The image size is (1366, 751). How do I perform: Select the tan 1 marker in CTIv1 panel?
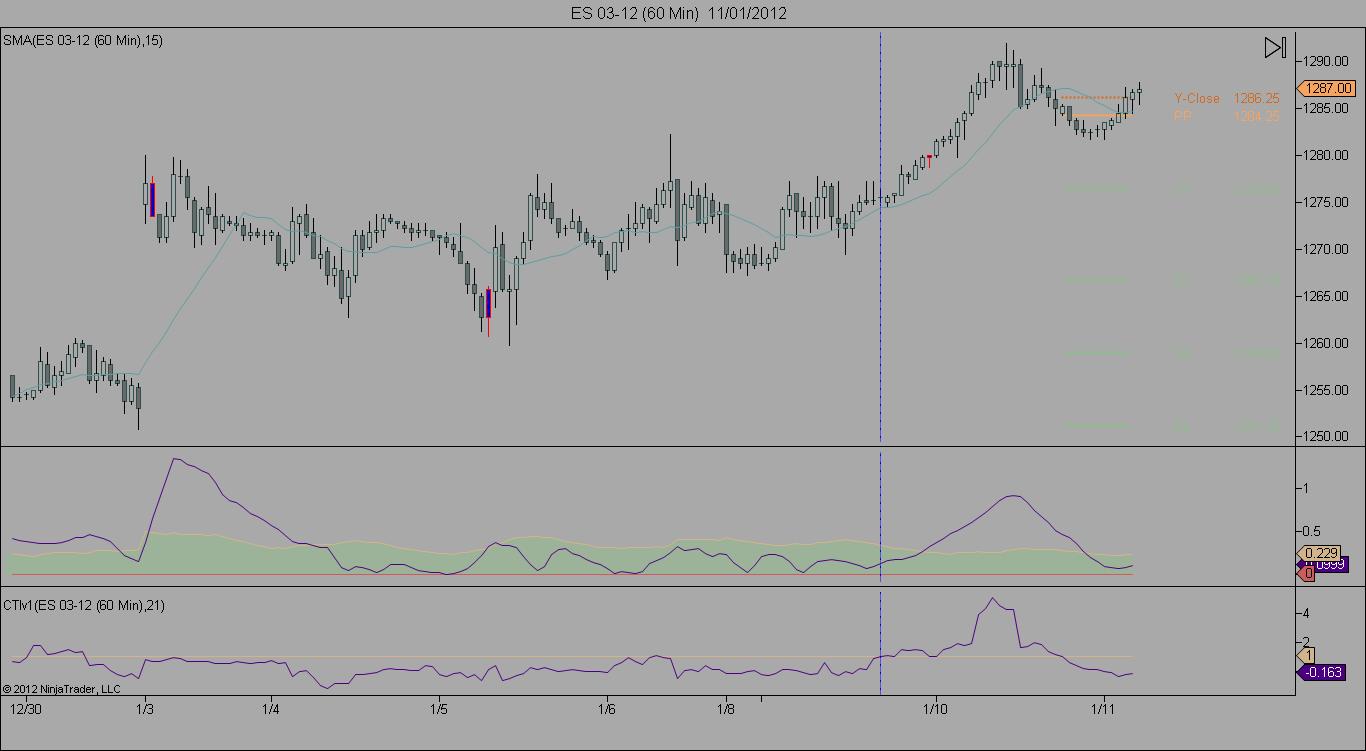pos(1308,656)
